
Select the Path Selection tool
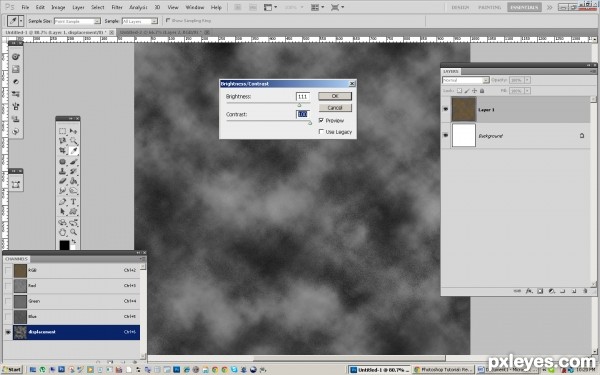pos(62,211)
